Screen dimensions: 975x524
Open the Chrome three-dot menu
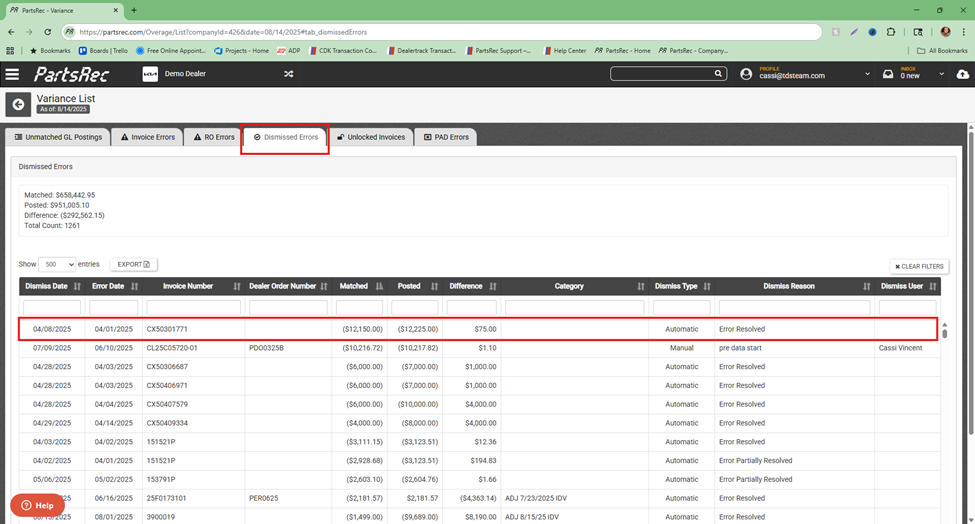[964, 32]
